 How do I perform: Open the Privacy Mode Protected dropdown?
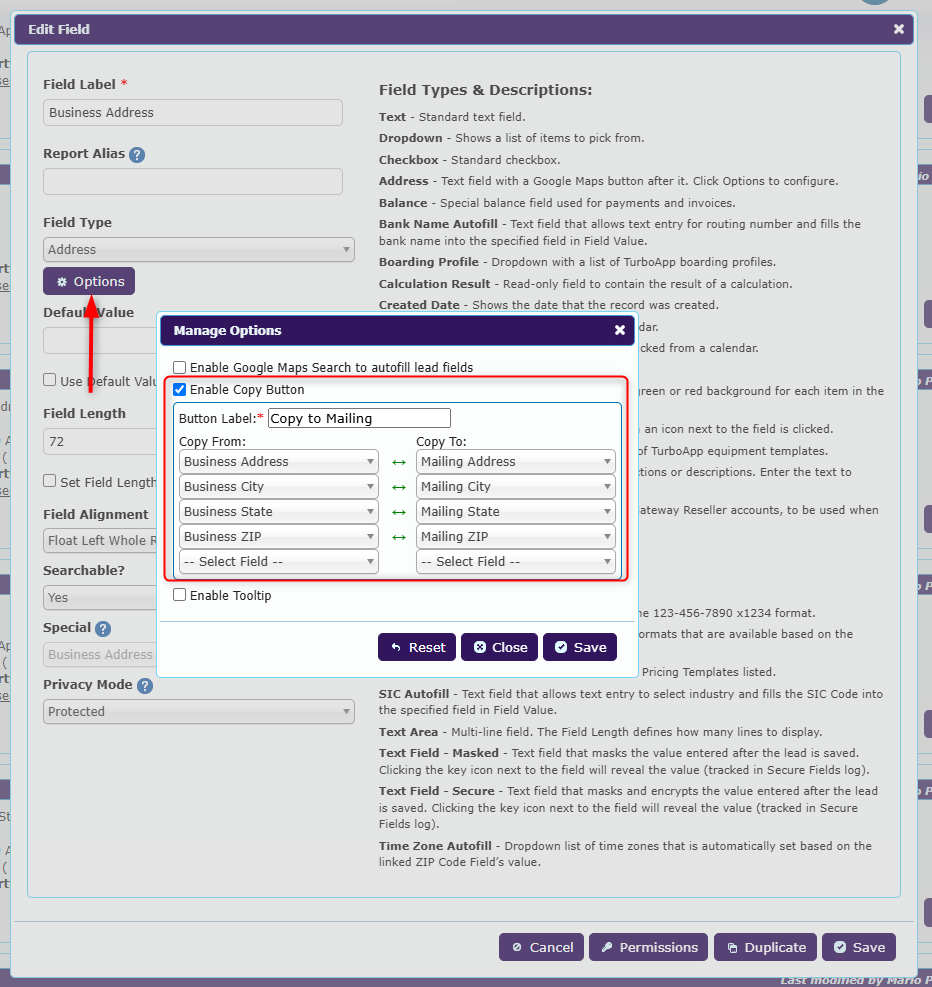coord(199,711)
